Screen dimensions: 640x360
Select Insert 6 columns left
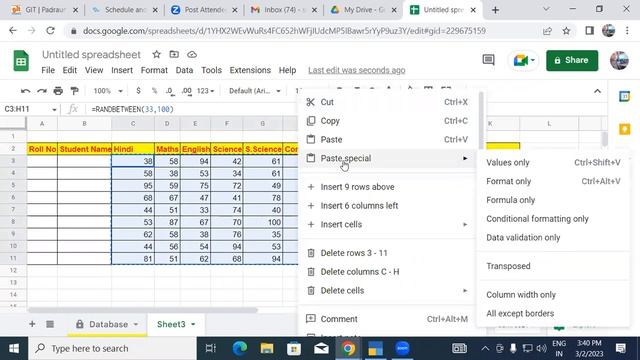[x=387, y=206]
